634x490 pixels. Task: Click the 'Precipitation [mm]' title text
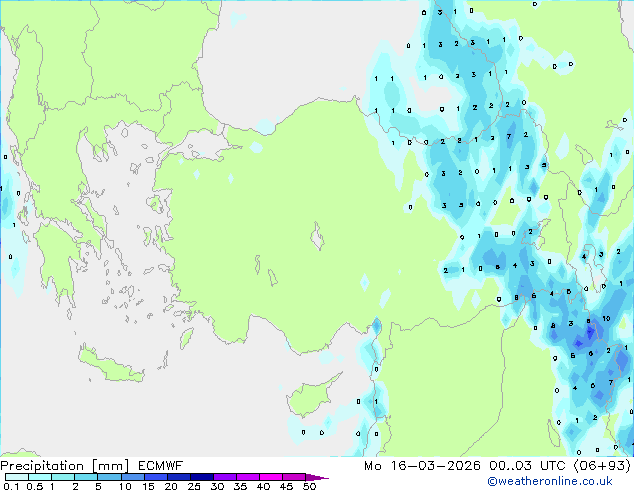point(65,466)
